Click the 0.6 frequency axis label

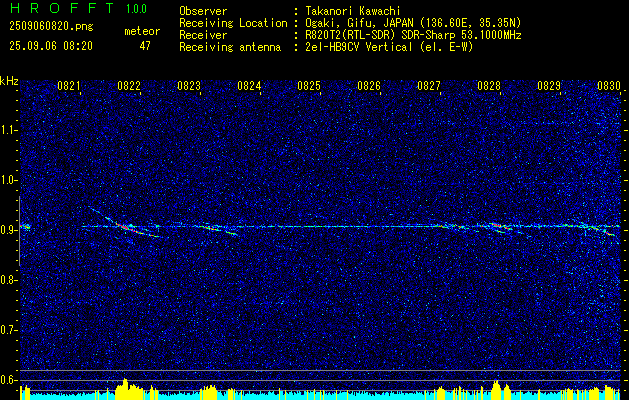pos(8,380)
